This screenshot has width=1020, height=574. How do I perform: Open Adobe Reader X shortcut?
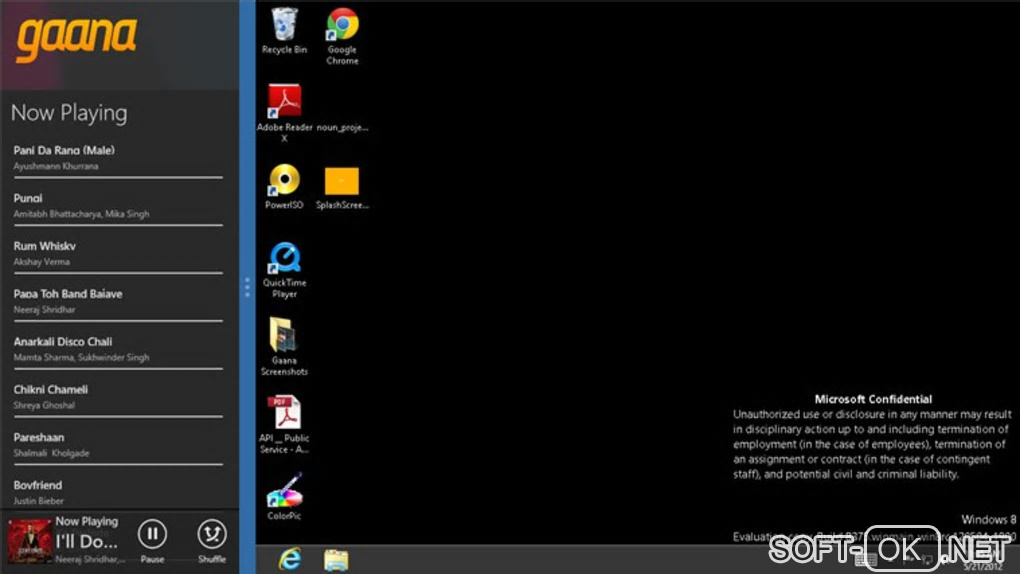pos(284,113)
